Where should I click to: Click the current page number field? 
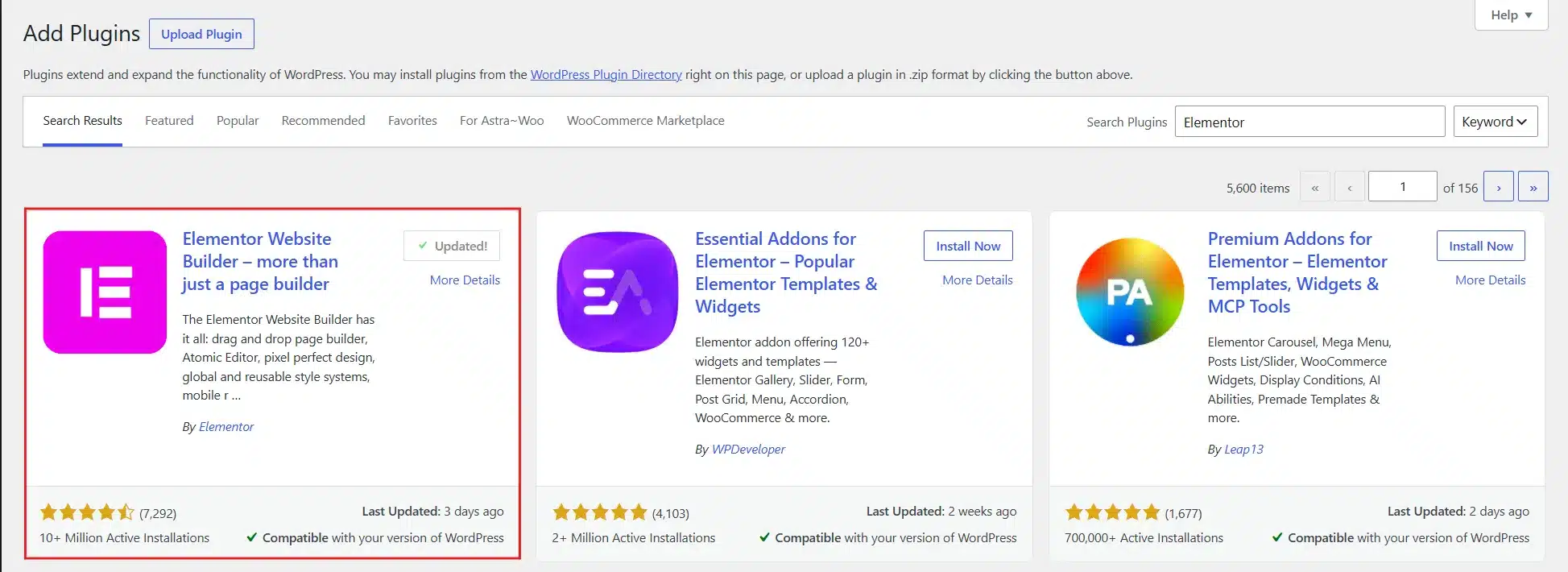point(1402,187)
